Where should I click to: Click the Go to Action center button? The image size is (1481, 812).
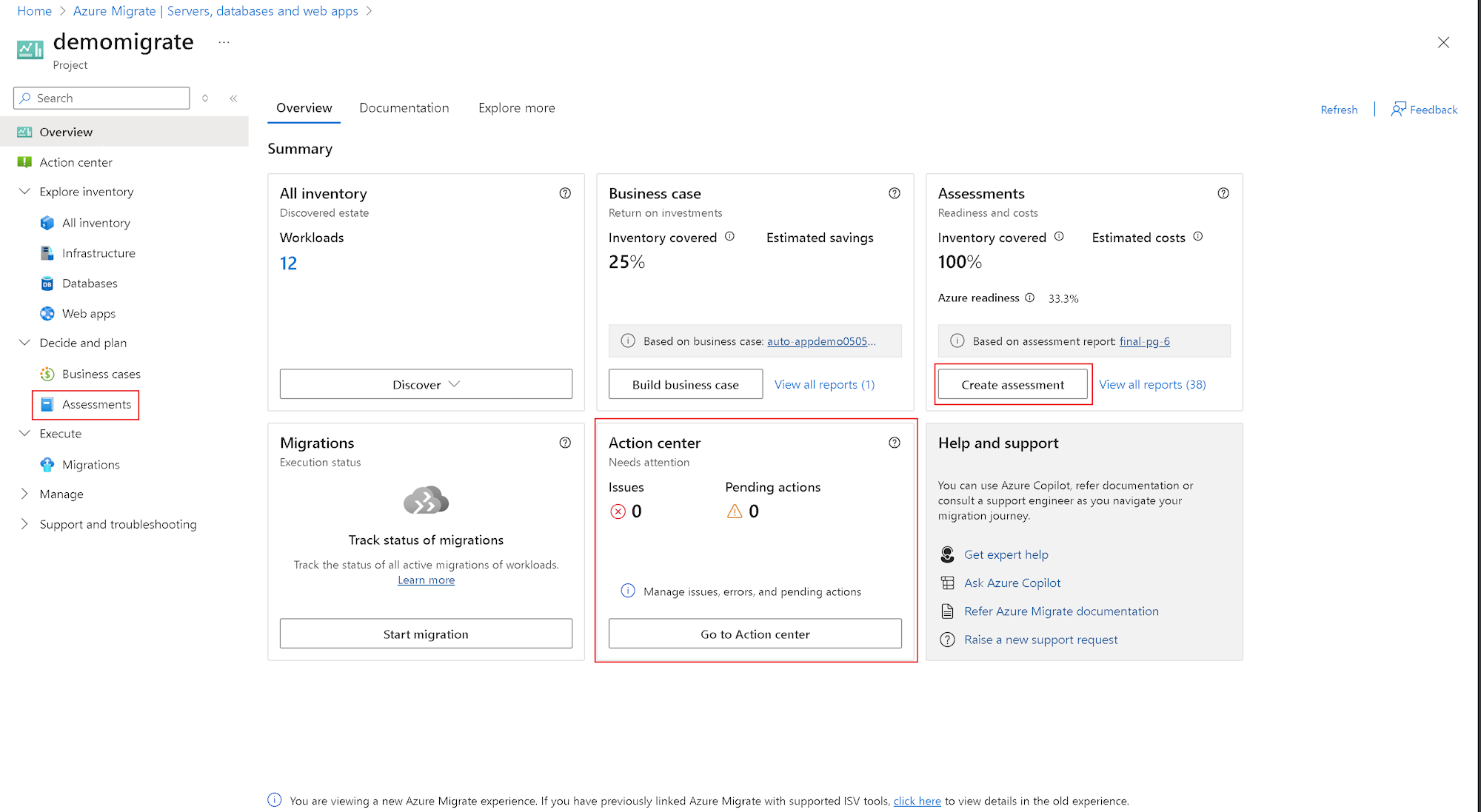point(755,634)
